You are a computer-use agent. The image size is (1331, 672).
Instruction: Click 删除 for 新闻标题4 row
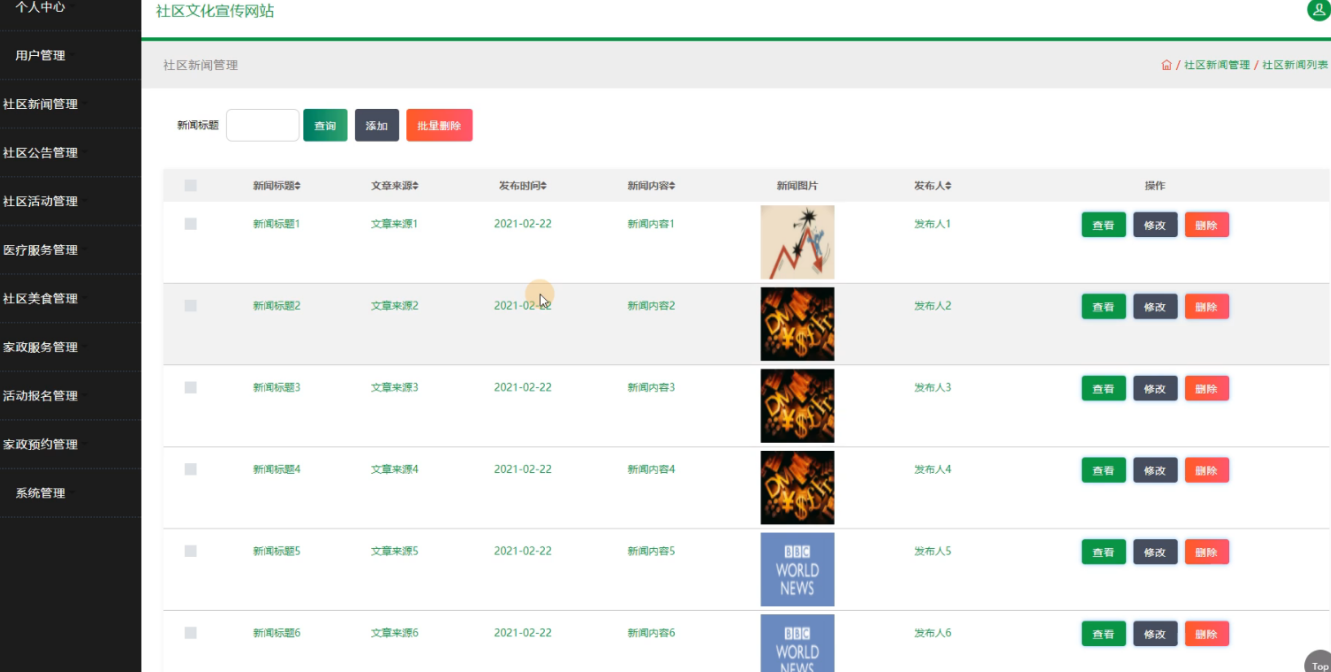click(1207, 471)
